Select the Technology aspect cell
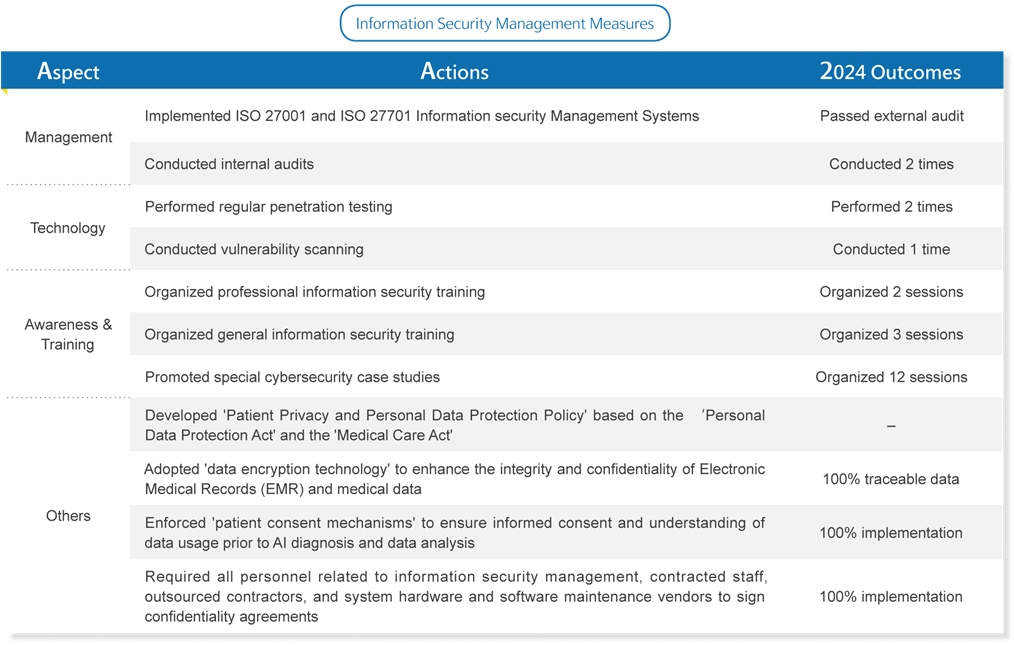The width and height of the screenshot is (1014, 645). click(68, 228)
